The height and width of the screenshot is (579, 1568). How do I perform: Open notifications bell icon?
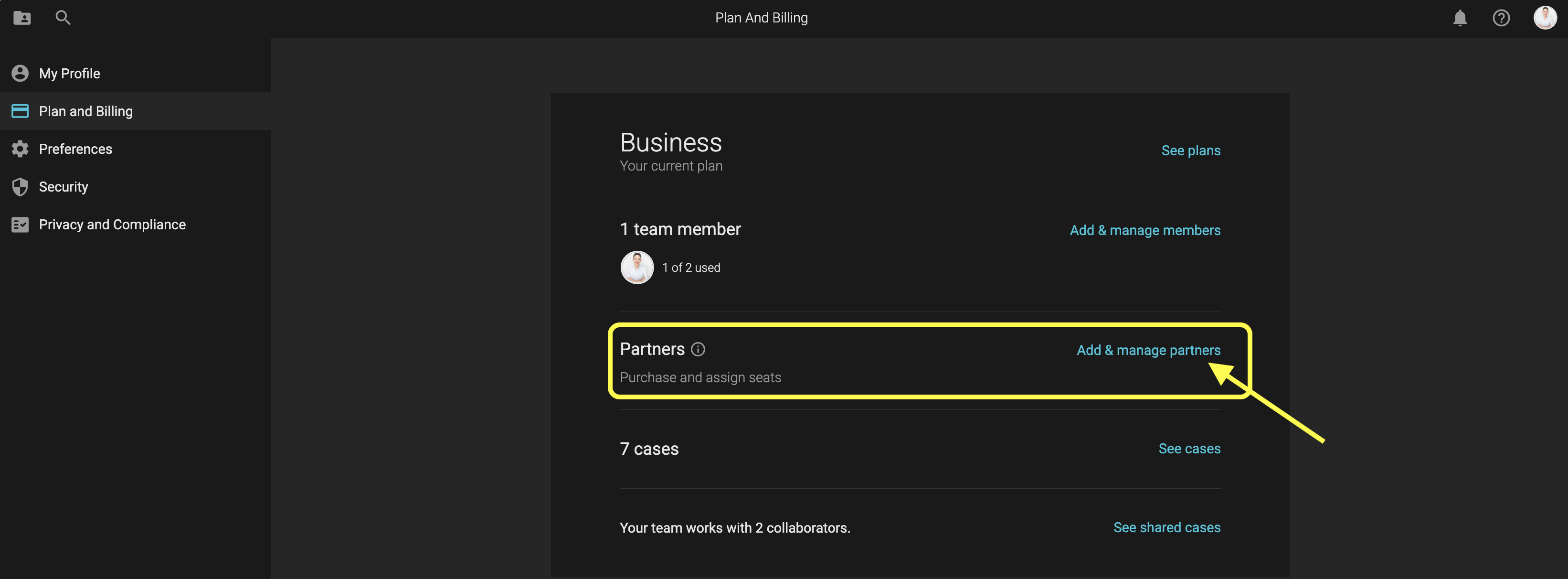[1460, 18]
